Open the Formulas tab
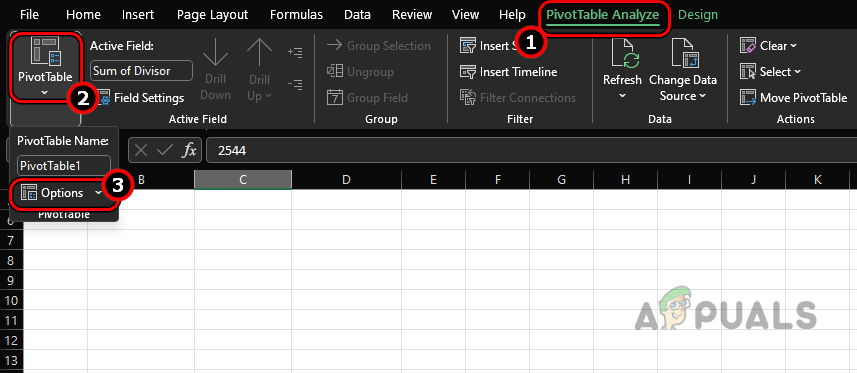857x373 pixels. click(296, 15)
